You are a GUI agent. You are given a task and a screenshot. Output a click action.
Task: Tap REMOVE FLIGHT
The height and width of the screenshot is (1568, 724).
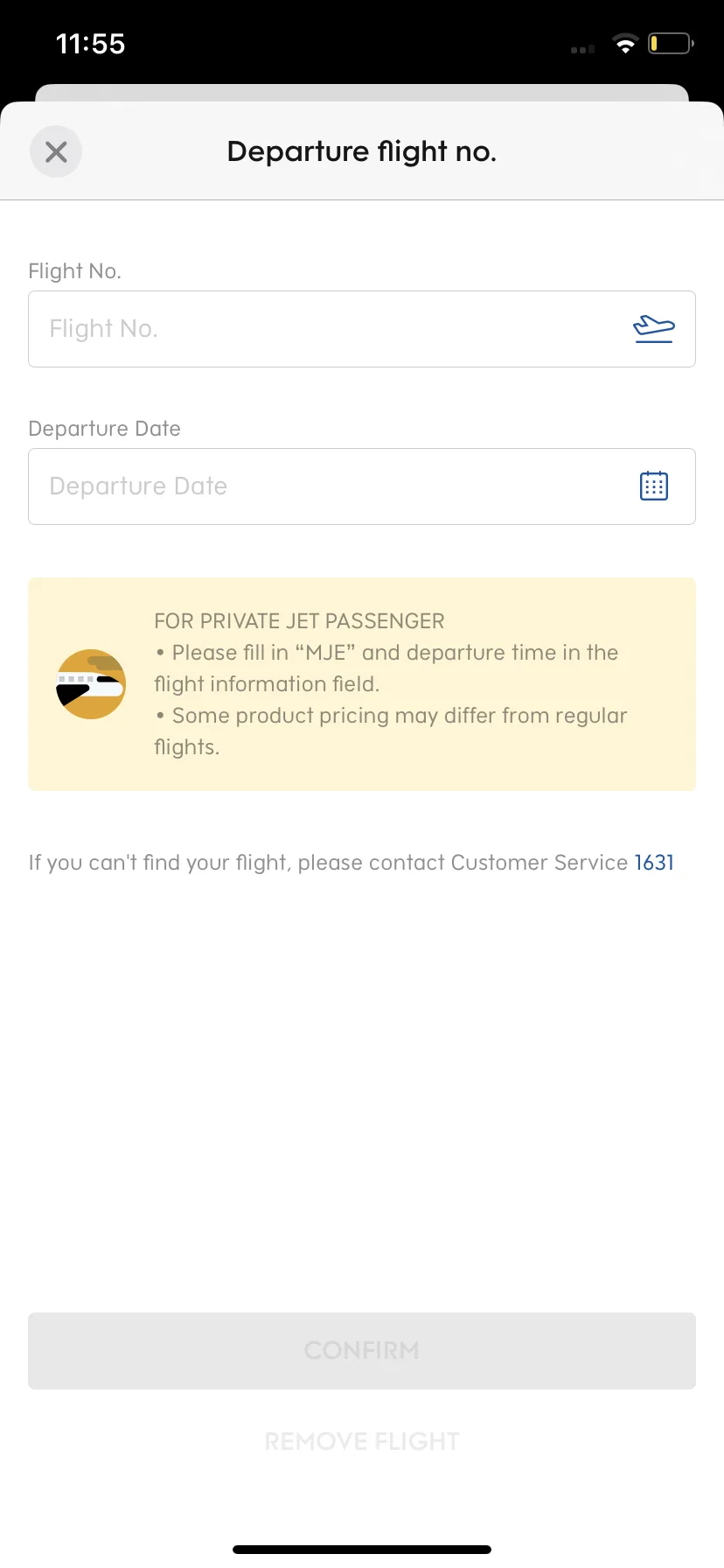coord(362,1441)
